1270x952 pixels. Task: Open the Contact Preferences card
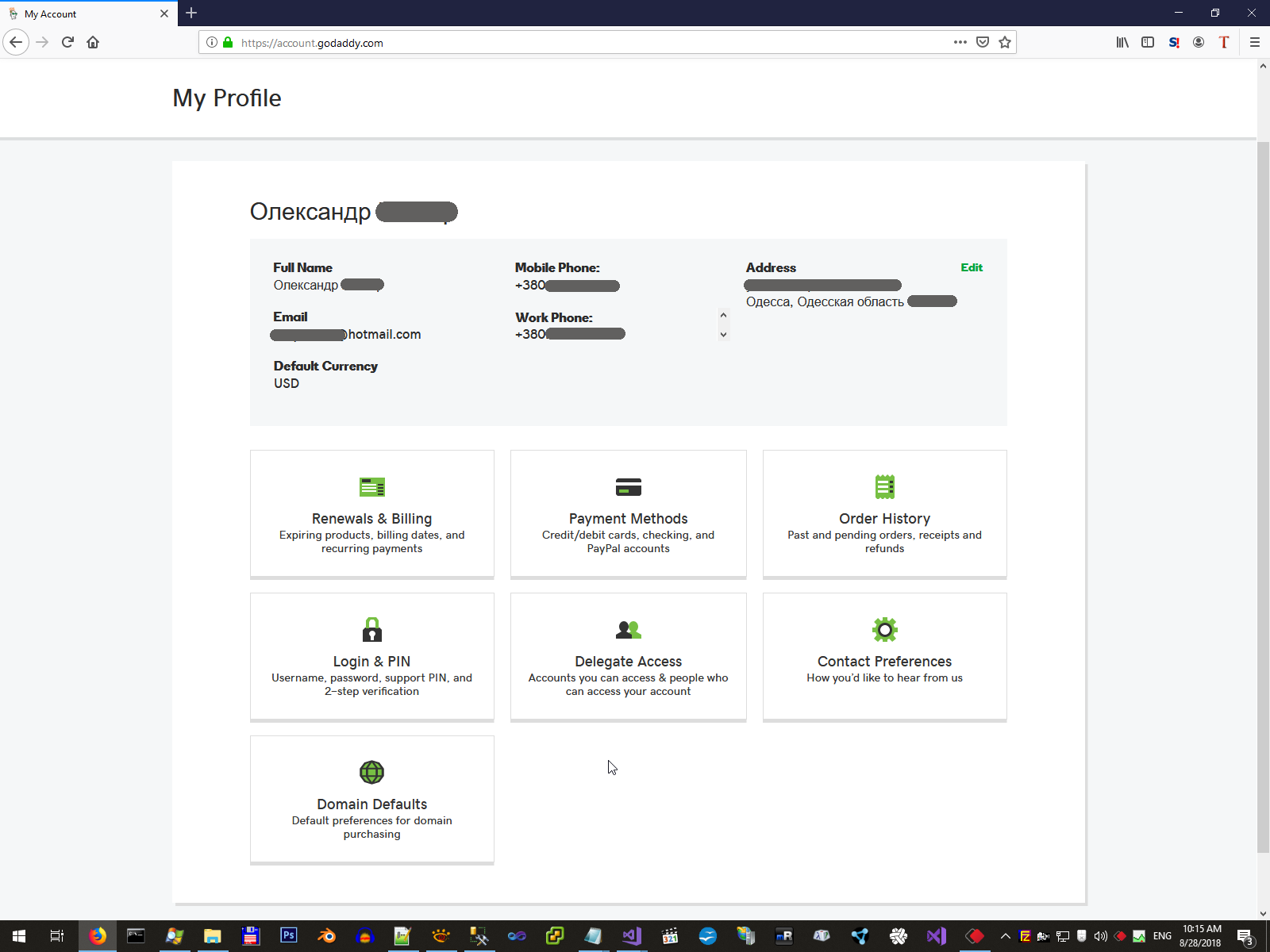[x=885, y=657]
